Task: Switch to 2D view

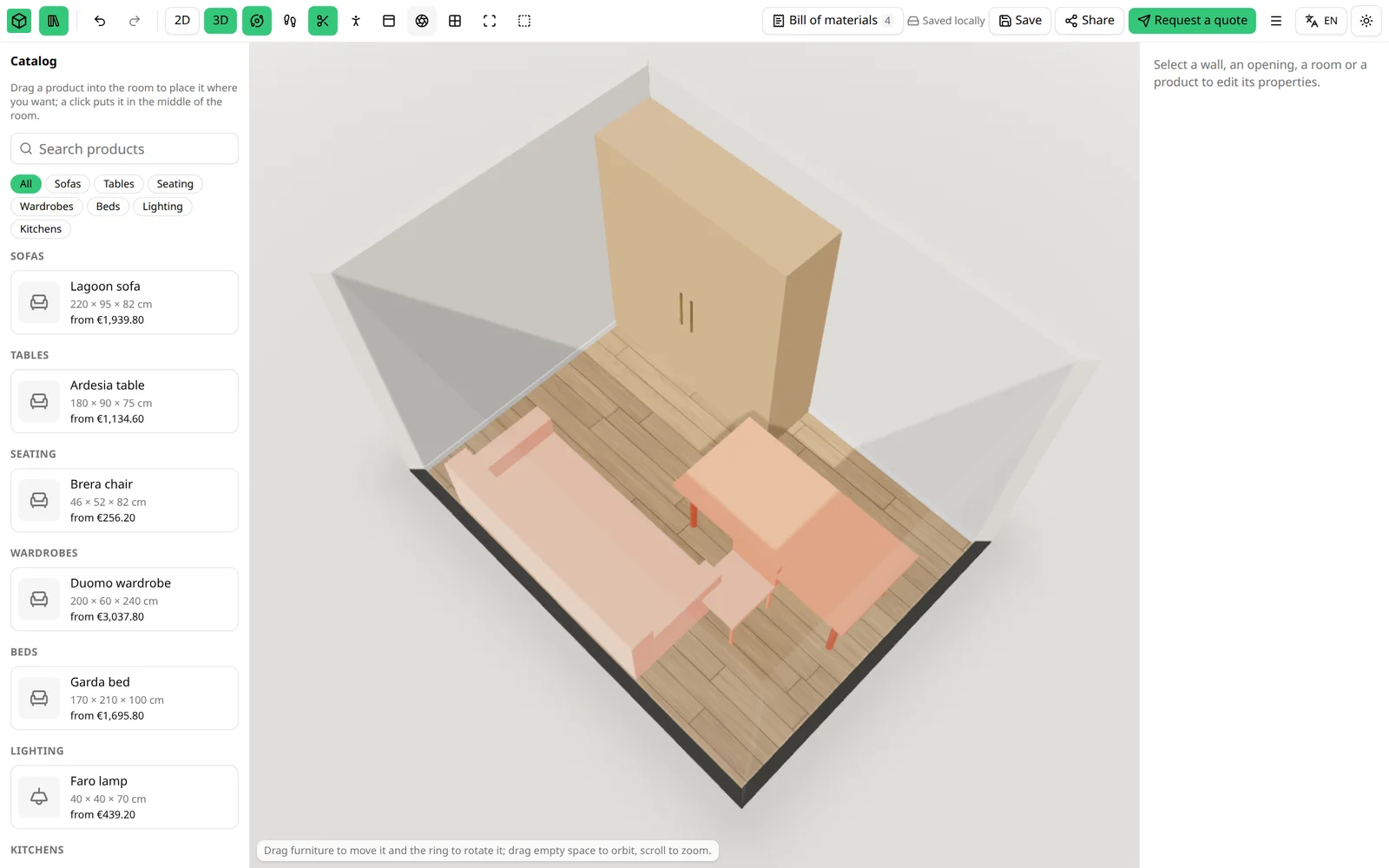Action: [182, 21]
